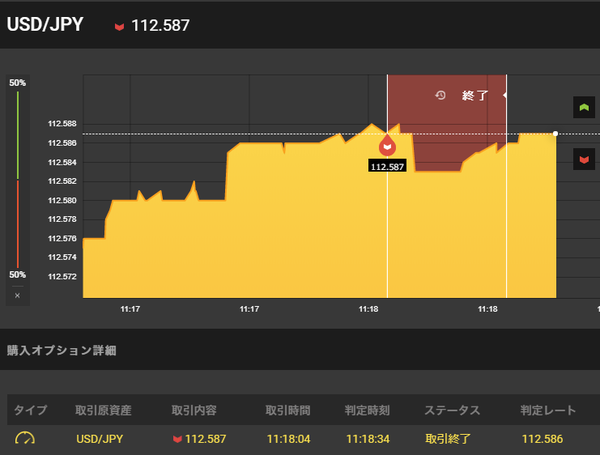Click the 終了 label in the red zone
The width and height of the screenshot is (600, 455).
coord(475,95)
